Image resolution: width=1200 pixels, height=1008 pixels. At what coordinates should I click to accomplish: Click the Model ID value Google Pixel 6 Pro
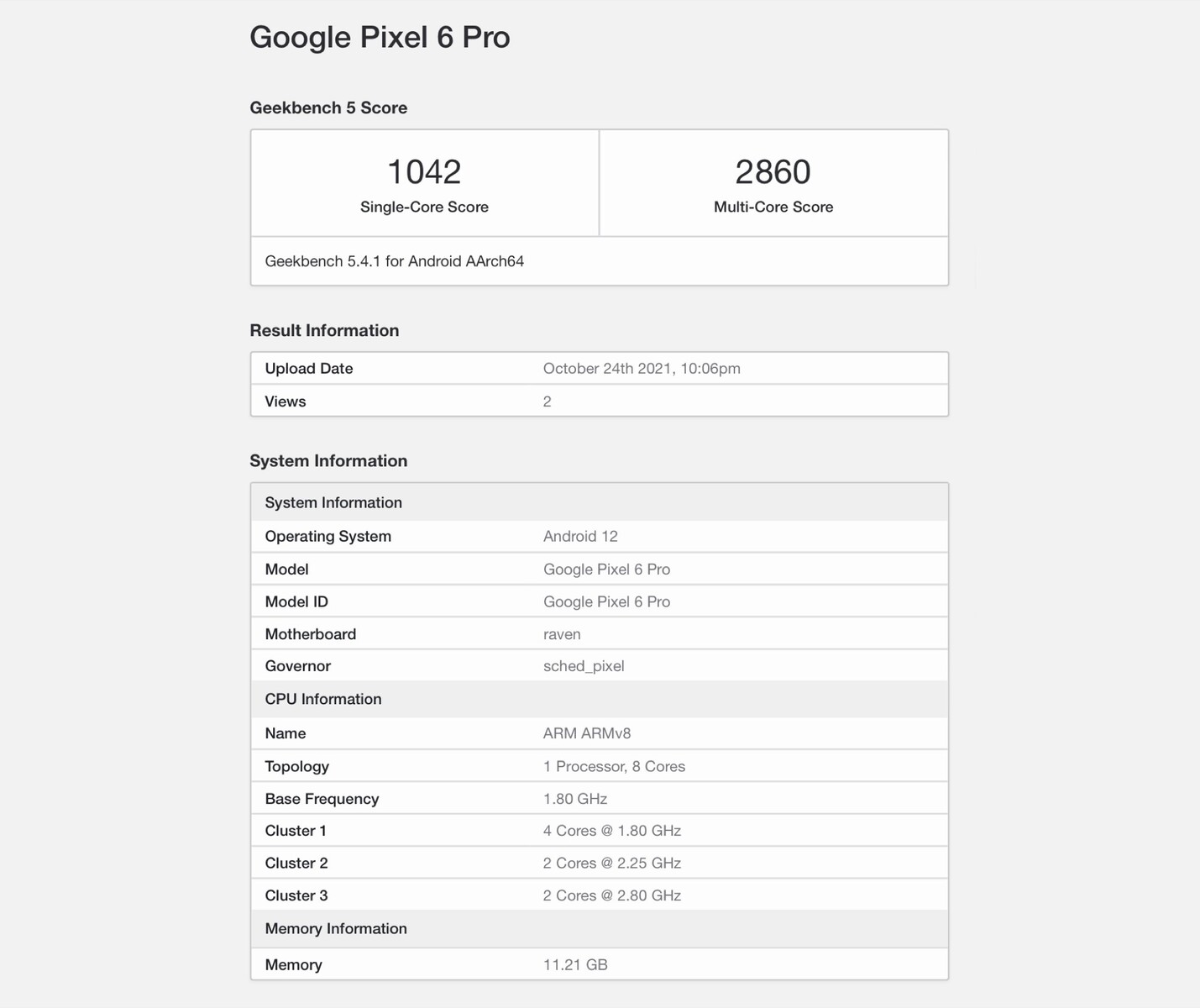coord(606,602)
